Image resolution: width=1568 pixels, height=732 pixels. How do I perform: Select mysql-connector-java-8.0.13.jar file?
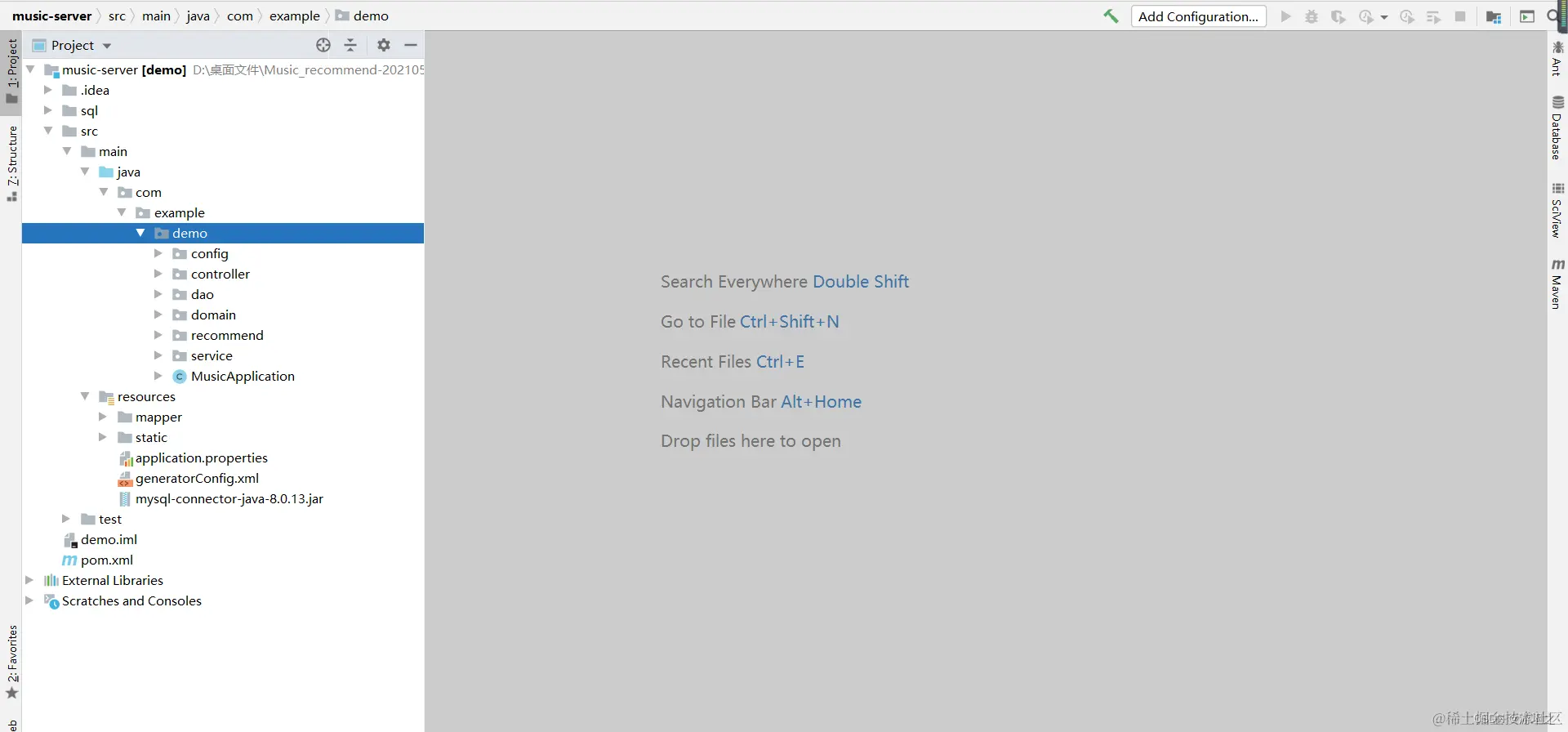[229, 498]
